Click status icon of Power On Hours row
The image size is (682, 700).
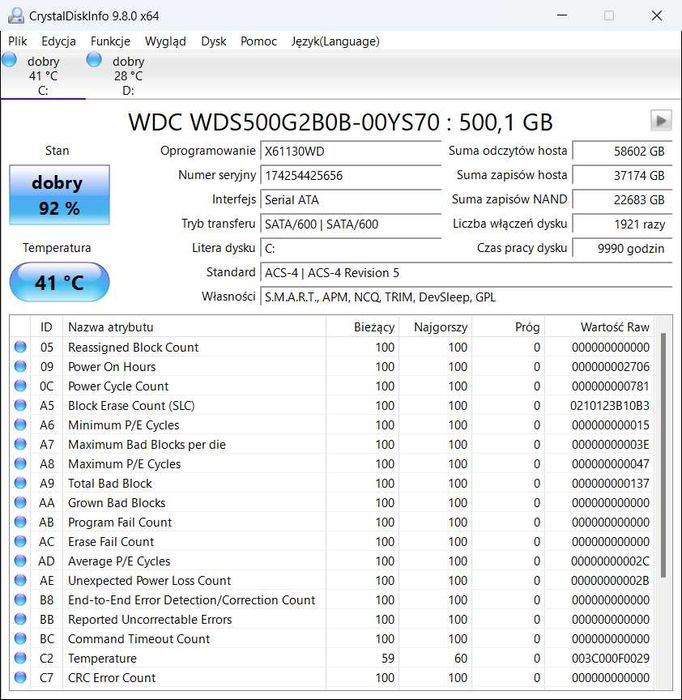(x=20, y=367)
